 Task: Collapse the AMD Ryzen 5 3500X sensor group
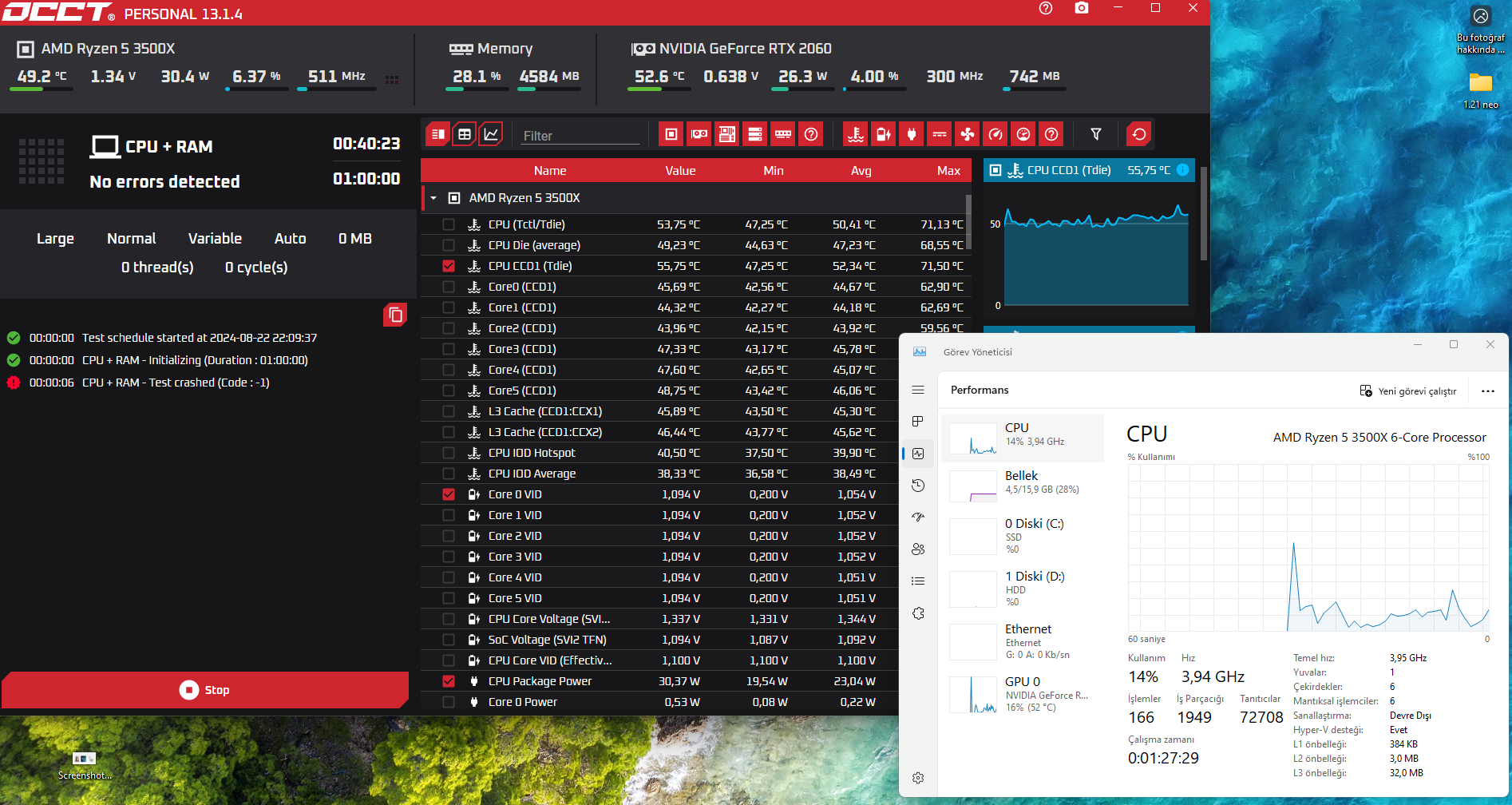click(x=433, y=198)
